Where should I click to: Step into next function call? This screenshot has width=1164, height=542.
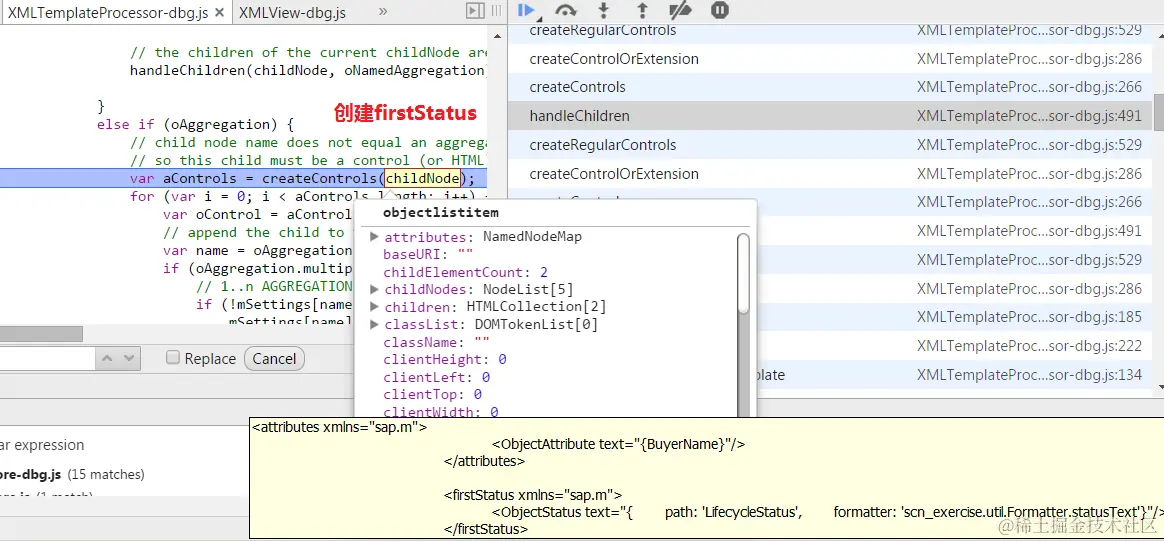(x=604, y=10)
